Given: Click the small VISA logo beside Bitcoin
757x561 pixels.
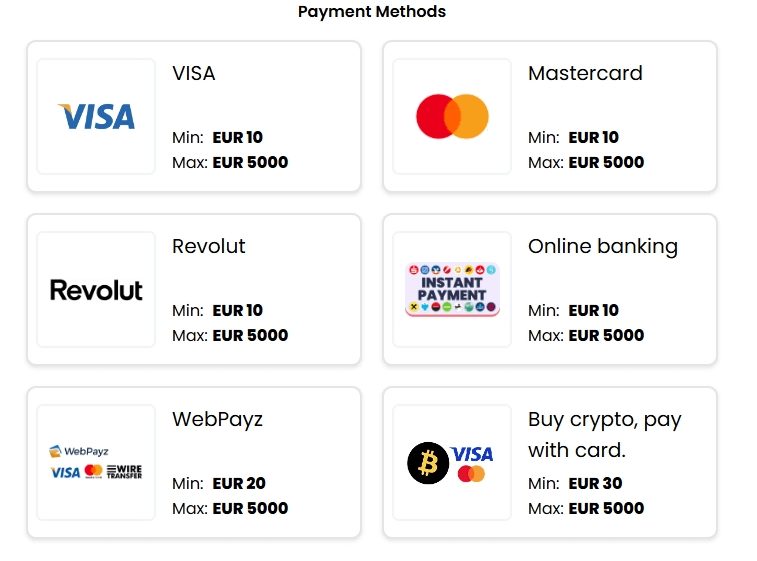Looking at the screenshot, I should point(471,454).
